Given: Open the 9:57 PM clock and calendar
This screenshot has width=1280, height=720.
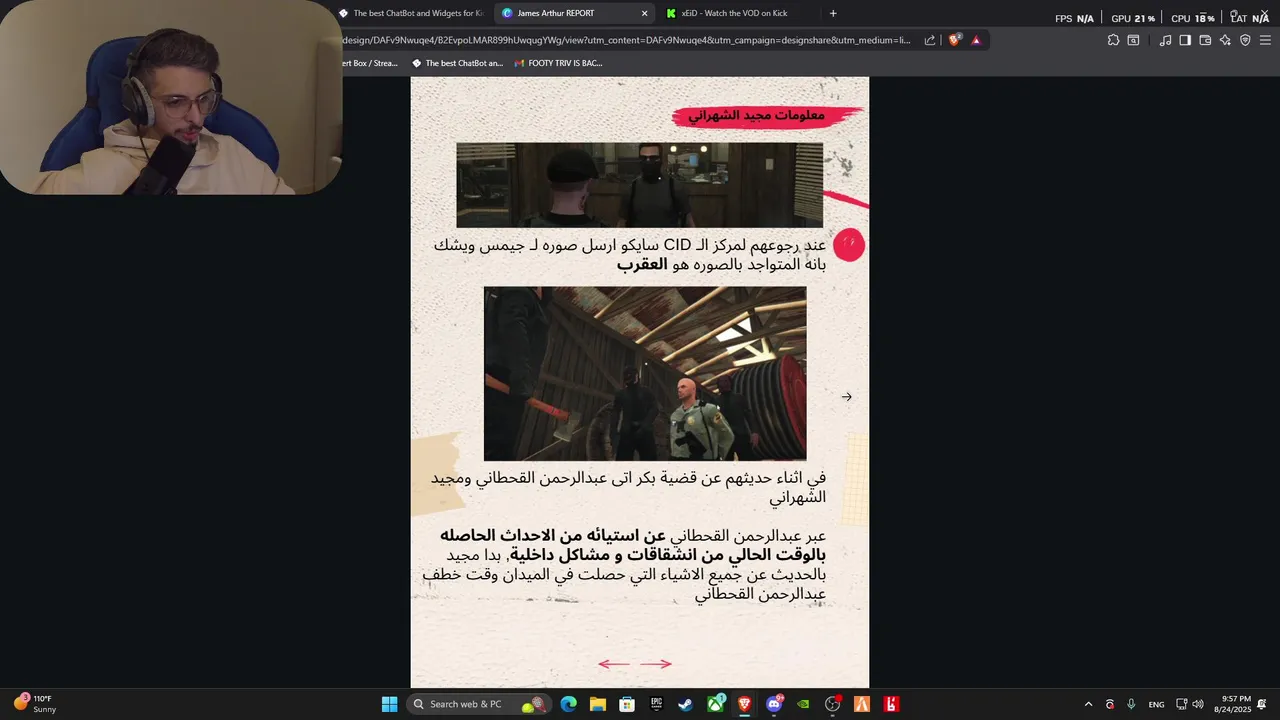Looking at the screenshot, I should [x=1232, y=704].
